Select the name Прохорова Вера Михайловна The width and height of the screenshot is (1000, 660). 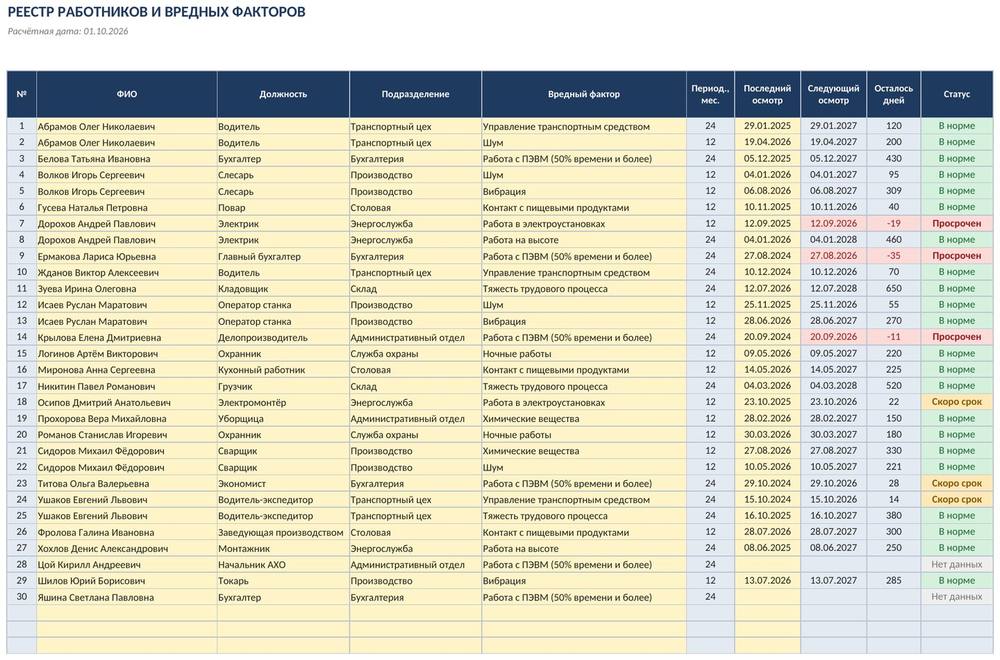pos(101,419)
